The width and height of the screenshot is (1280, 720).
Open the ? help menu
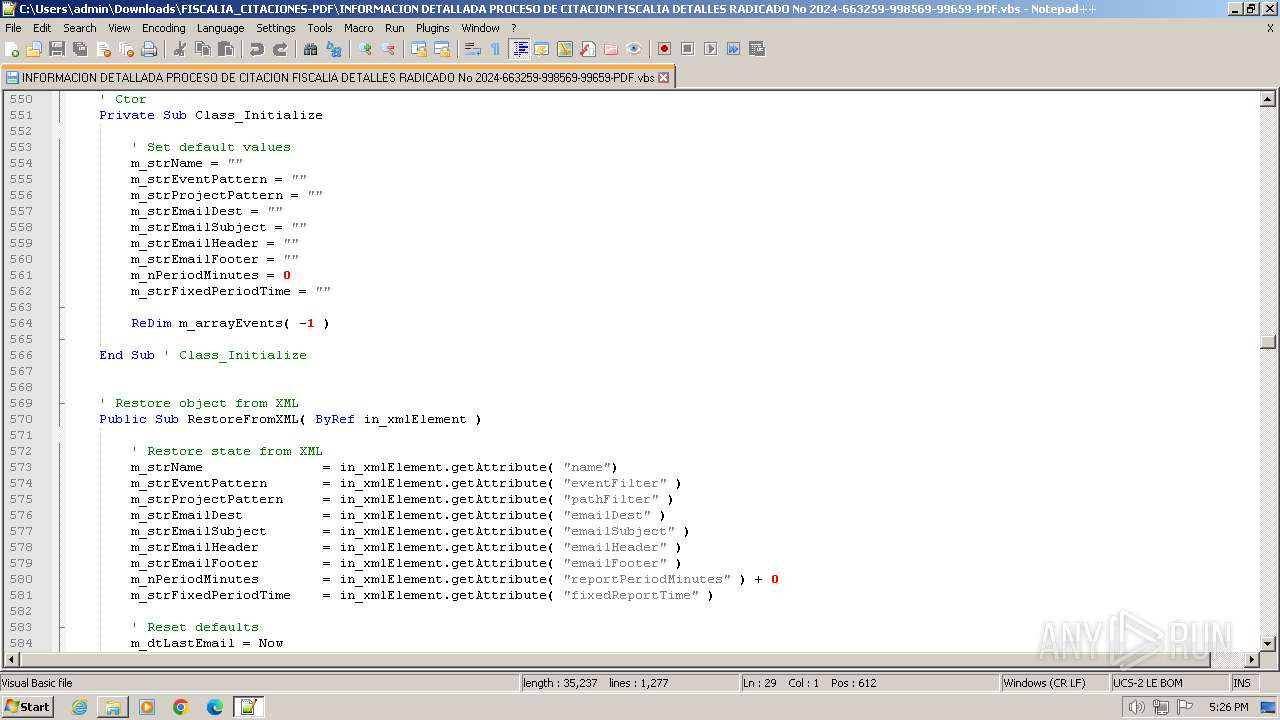[514, 28]
